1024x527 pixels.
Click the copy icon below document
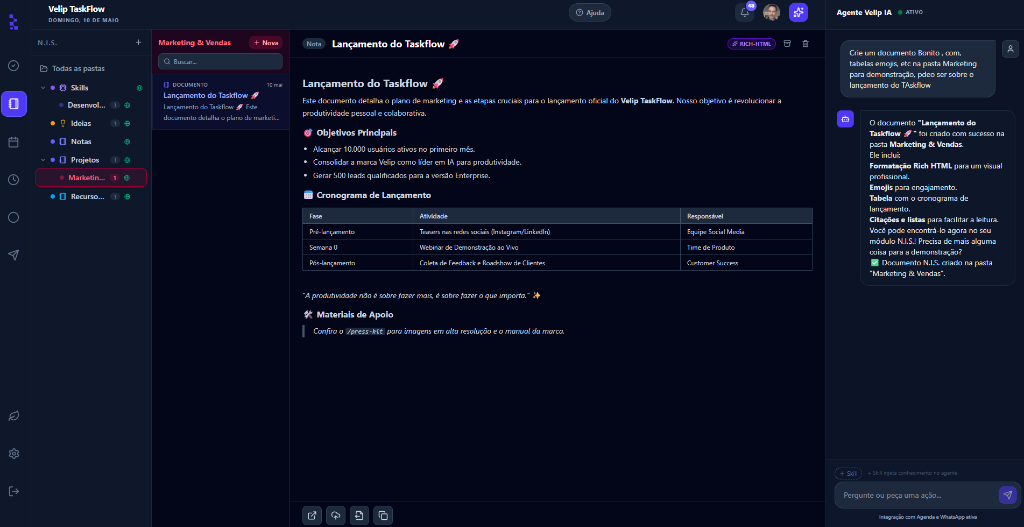383,515
